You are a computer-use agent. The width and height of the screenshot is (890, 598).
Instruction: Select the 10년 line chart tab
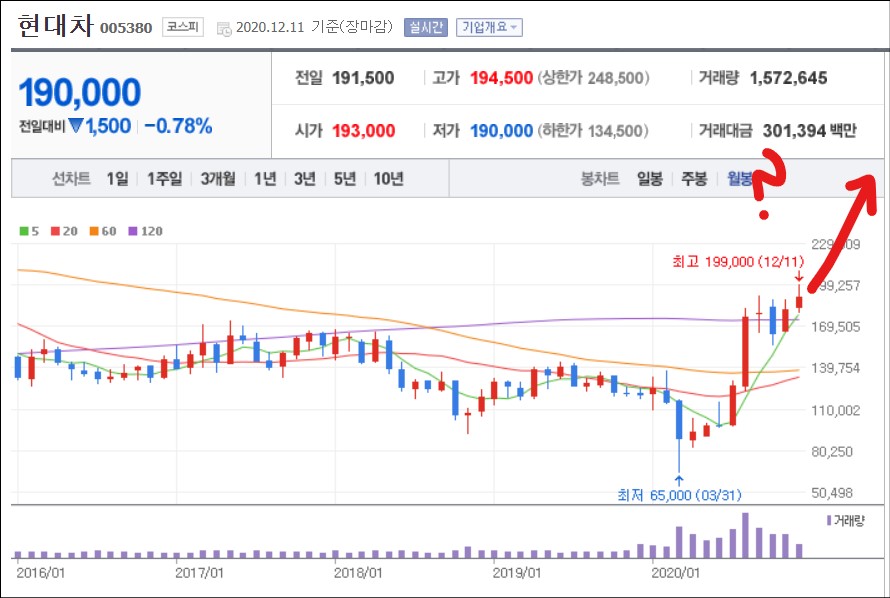click(x=388, y=179)
